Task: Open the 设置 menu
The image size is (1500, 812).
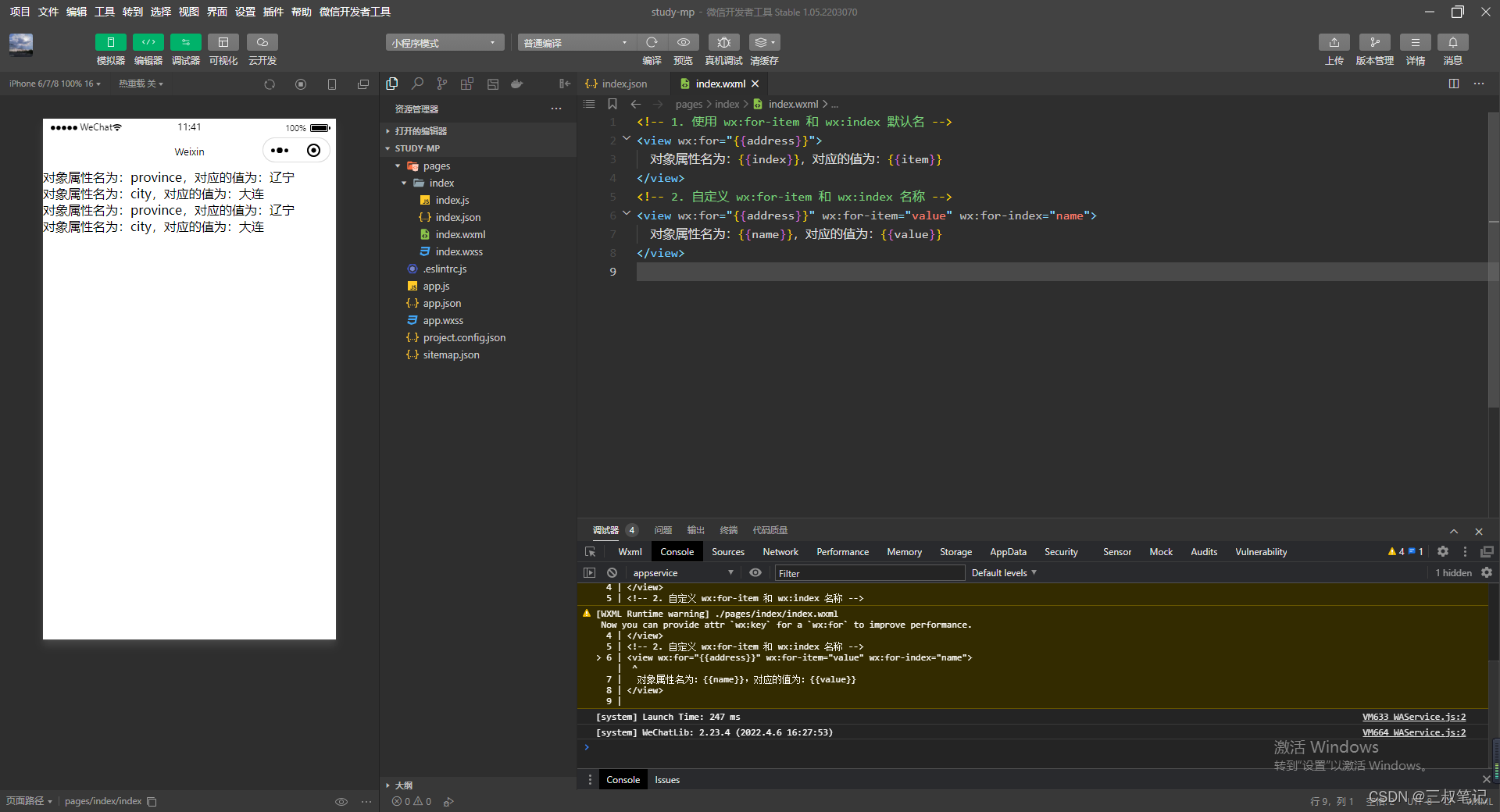Action: tap(245, 12)
